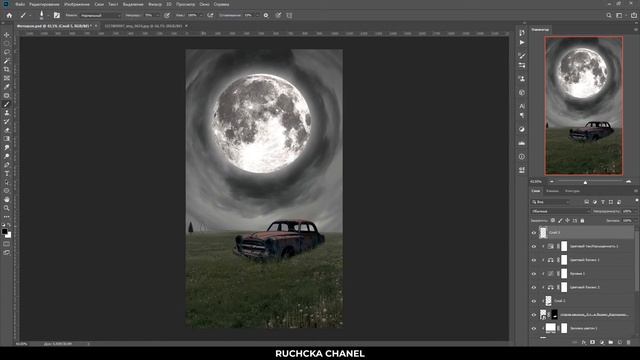Select the Move tool

tap(7, 35)
